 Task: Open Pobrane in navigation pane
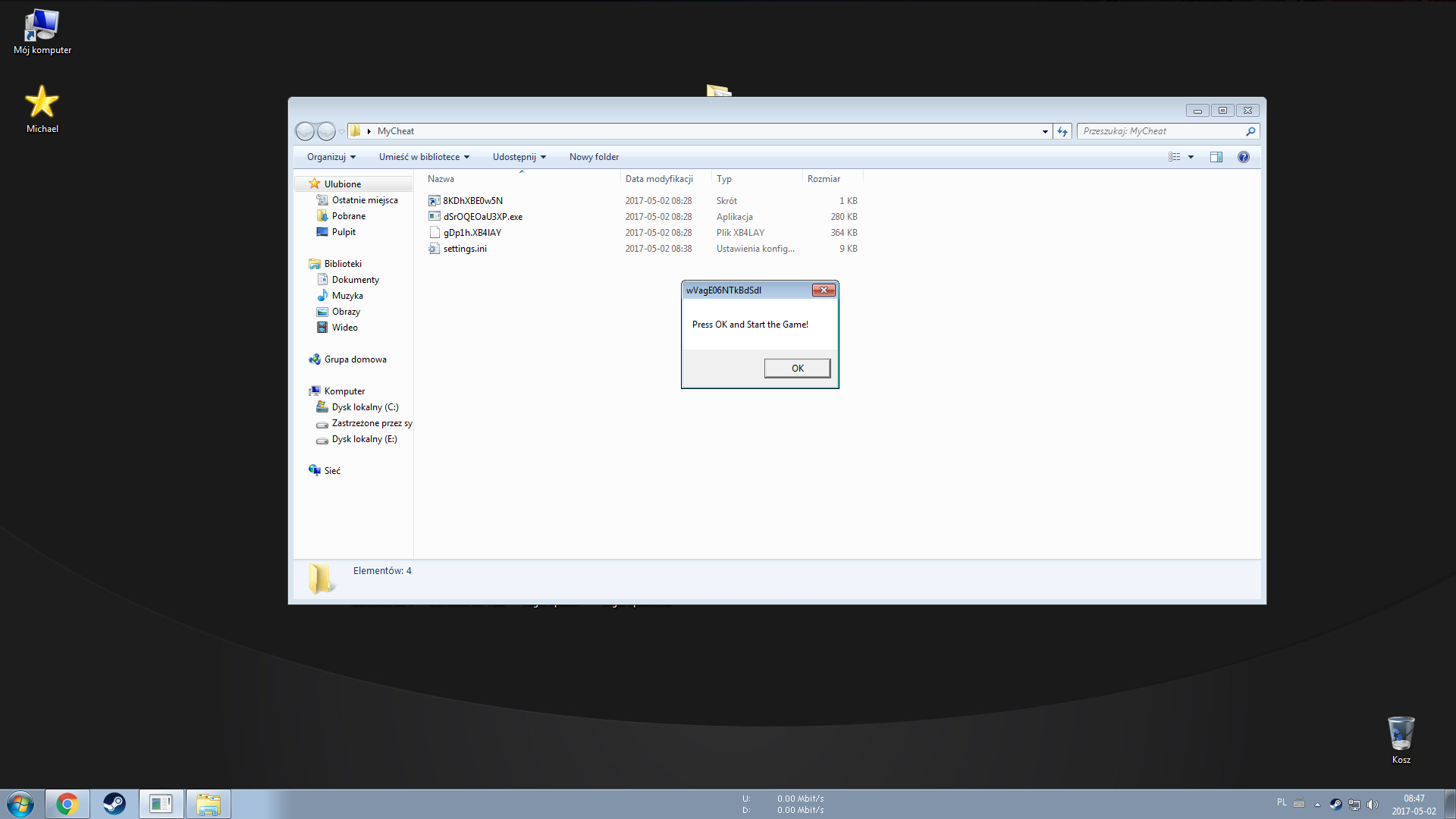[348, 216]
